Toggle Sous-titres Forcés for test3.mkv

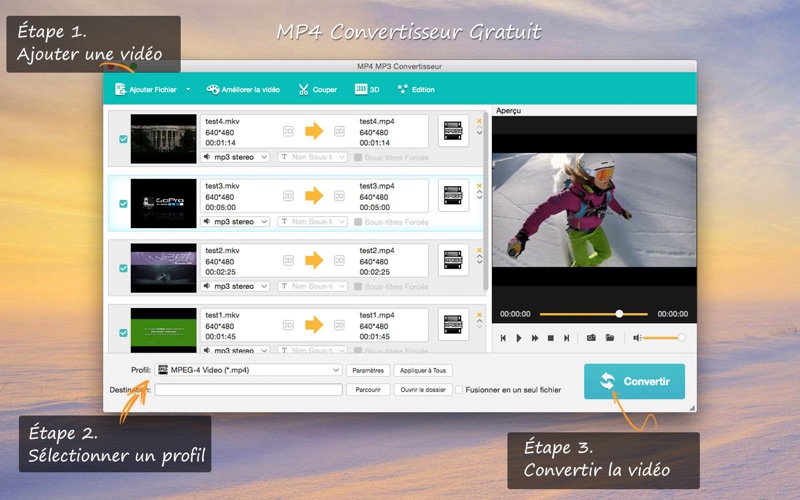pos(358,222)
